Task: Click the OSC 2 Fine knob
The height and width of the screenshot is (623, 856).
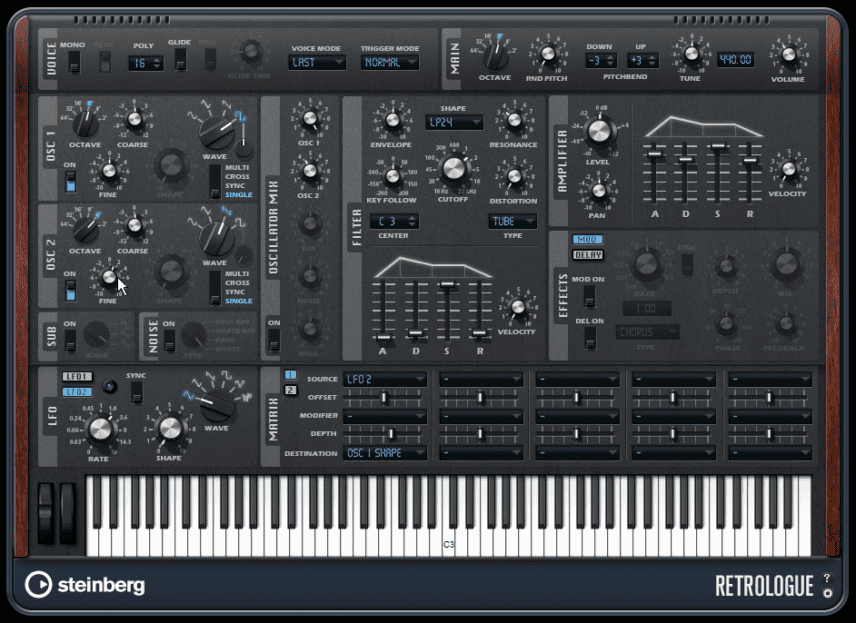Action: pos(109,277)
